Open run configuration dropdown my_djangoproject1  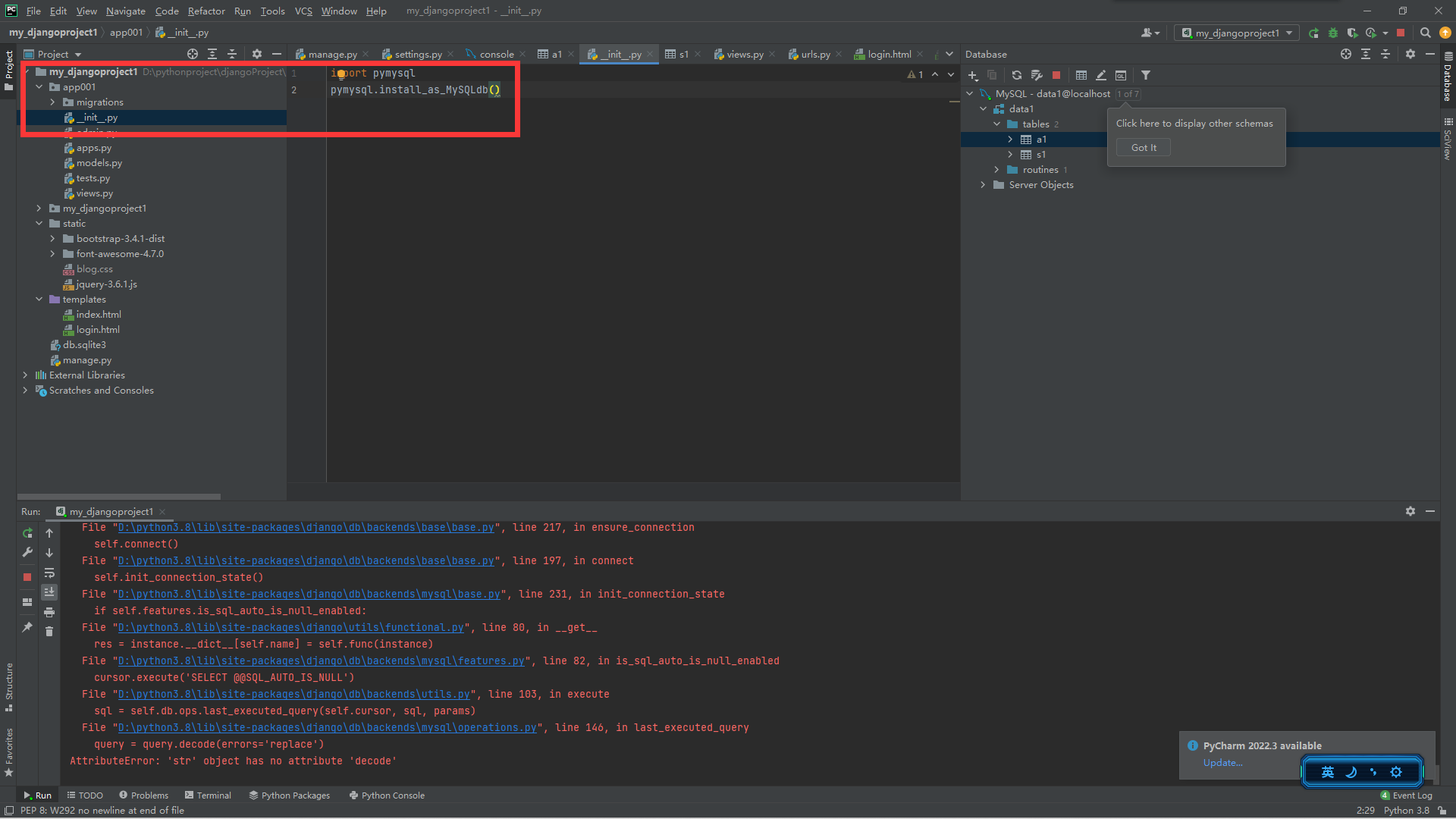tap(1237, 33)
